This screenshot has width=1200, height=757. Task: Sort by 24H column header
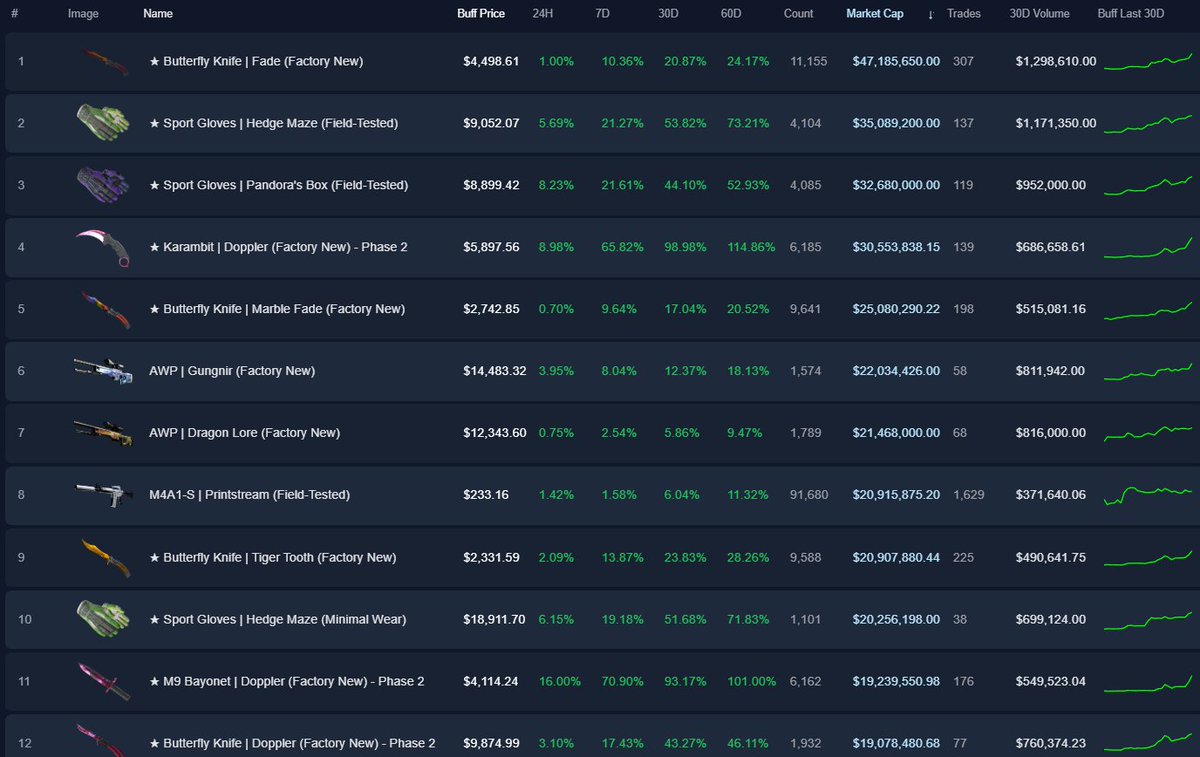click(545, 14)
